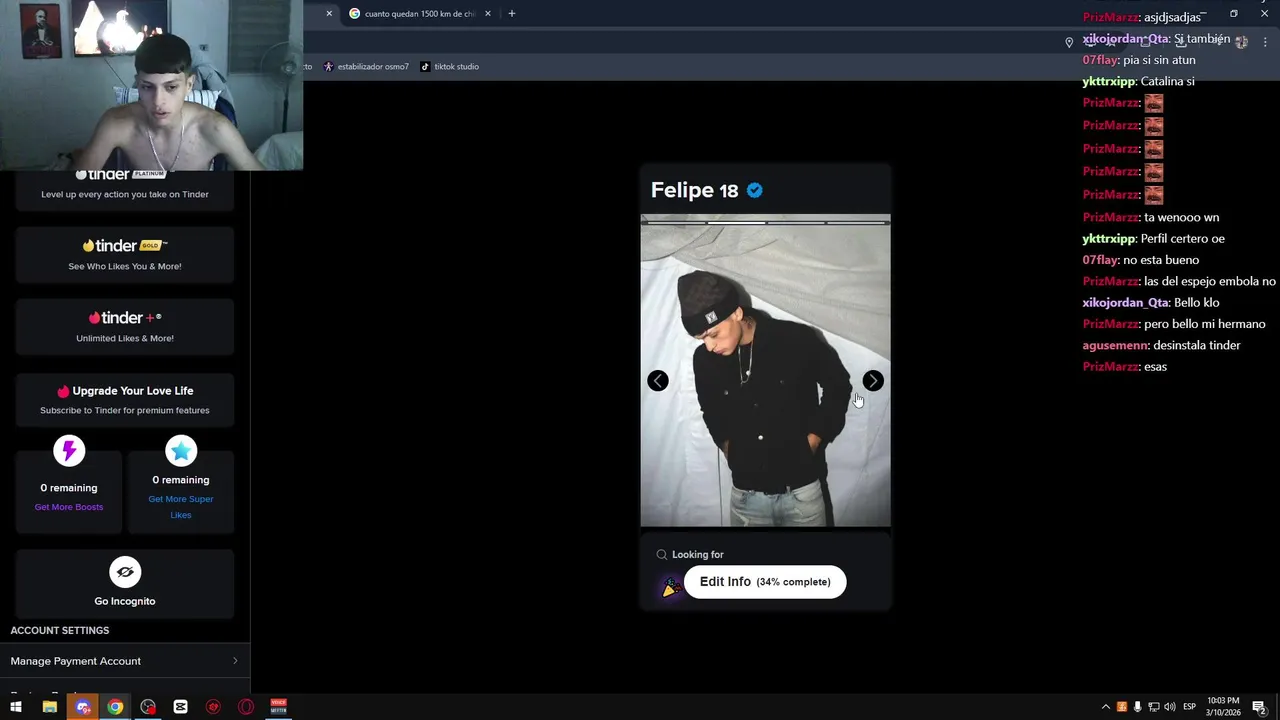Expand Manage Payment Account chevron
The width and height of the screenshot is (1280, 720).
pos(235,661)
